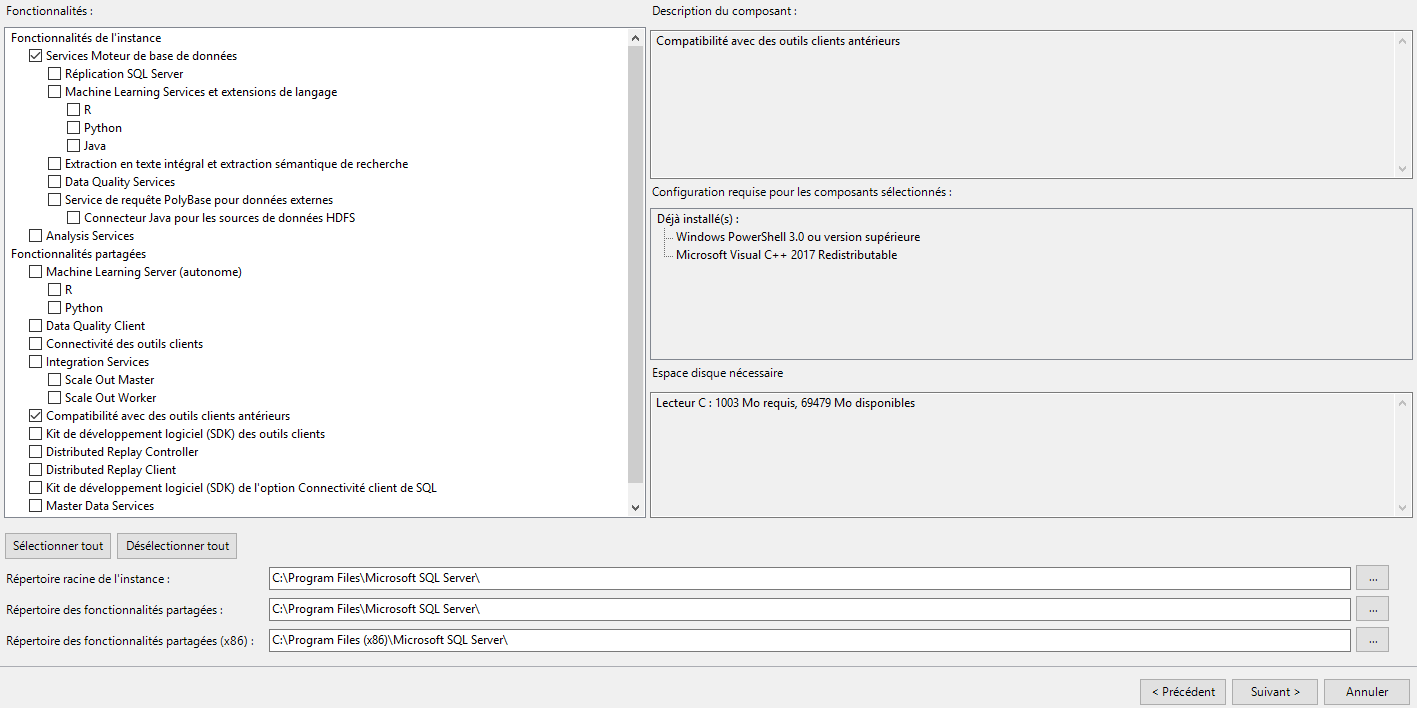Image resolution: width=1417 pixels, height=708 pixels.
Task: Select Master Data Services checkbox
Action: [x=36, y=506]
